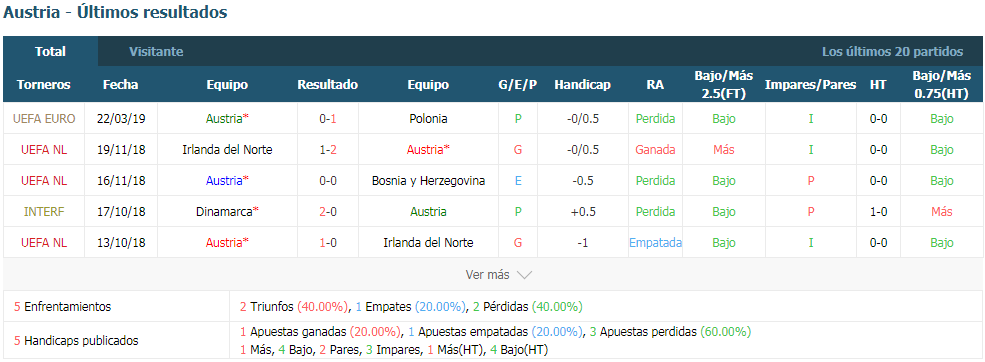Open the 2-0 Dinamarca result
Screen dimensions: 985x362
tap(328, 212)
